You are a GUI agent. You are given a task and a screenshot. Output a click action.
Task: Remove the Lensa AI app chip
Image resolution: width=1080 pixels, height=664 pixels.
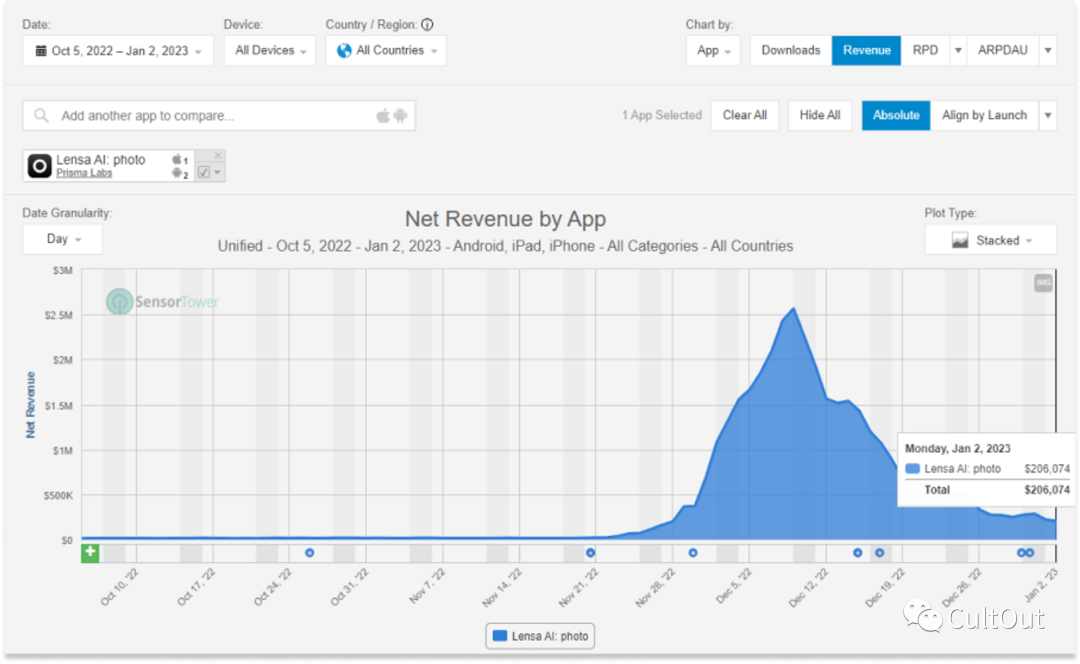coord(218,156)
